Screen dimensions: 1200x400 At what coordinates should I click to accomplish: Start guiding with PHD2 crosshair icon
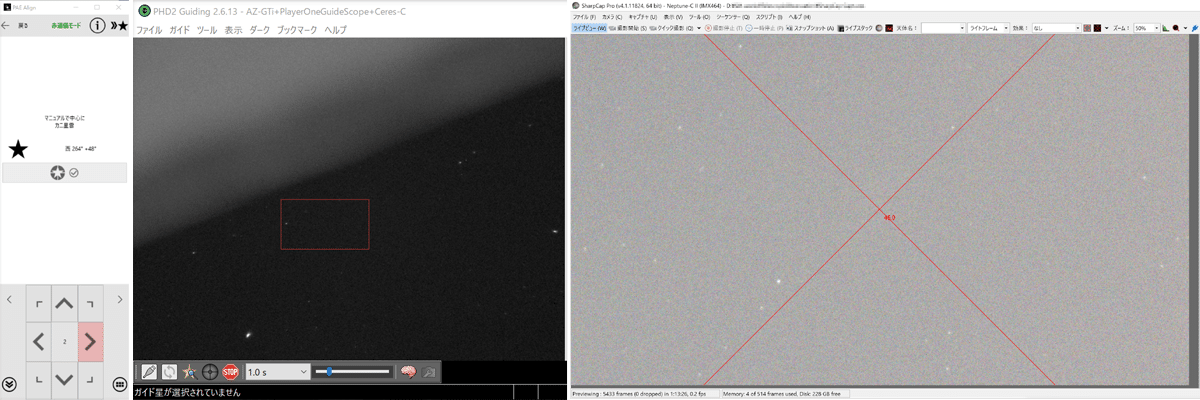pos(210,371)
